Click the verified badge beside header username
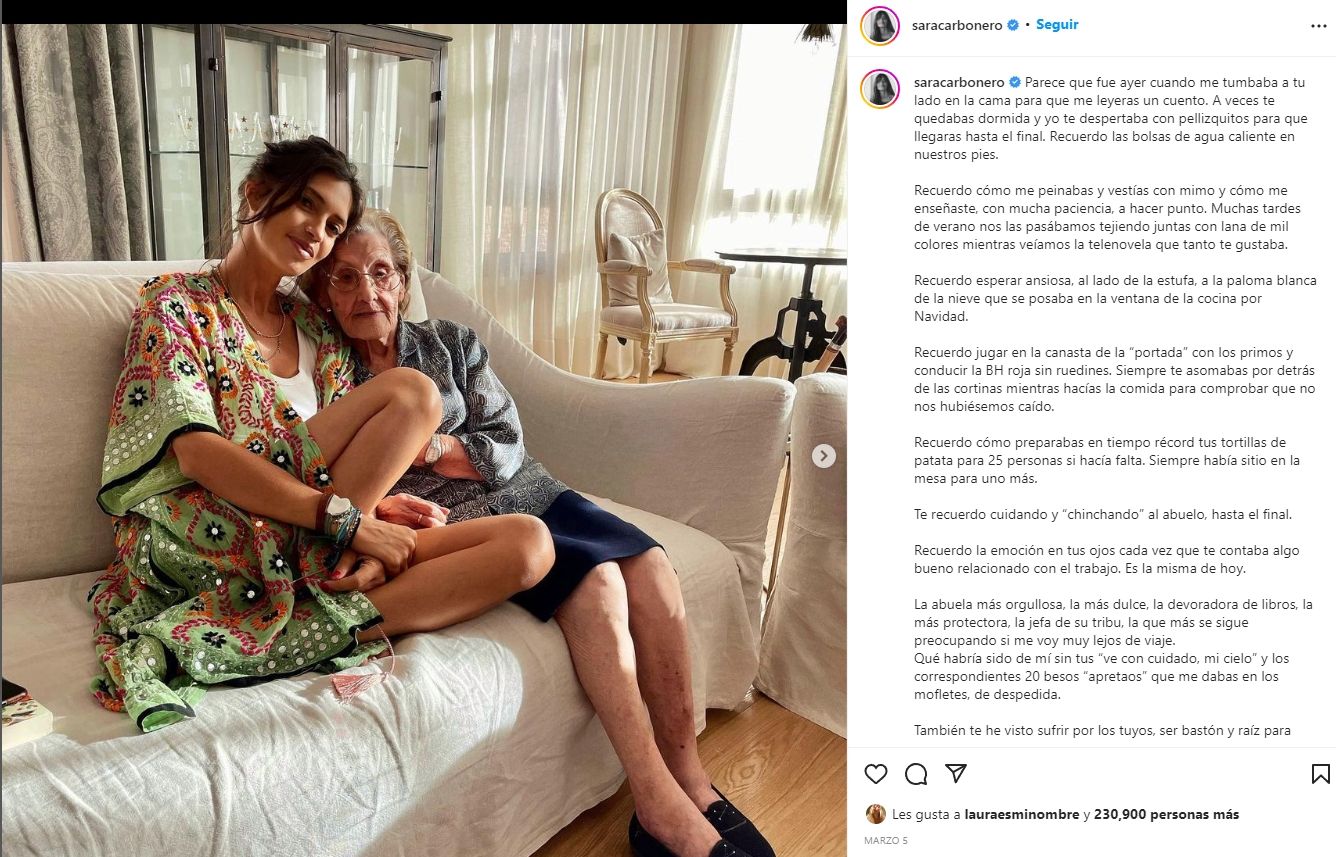The width and height of the screenshot is (1336, 857). tap(1013, 25)
